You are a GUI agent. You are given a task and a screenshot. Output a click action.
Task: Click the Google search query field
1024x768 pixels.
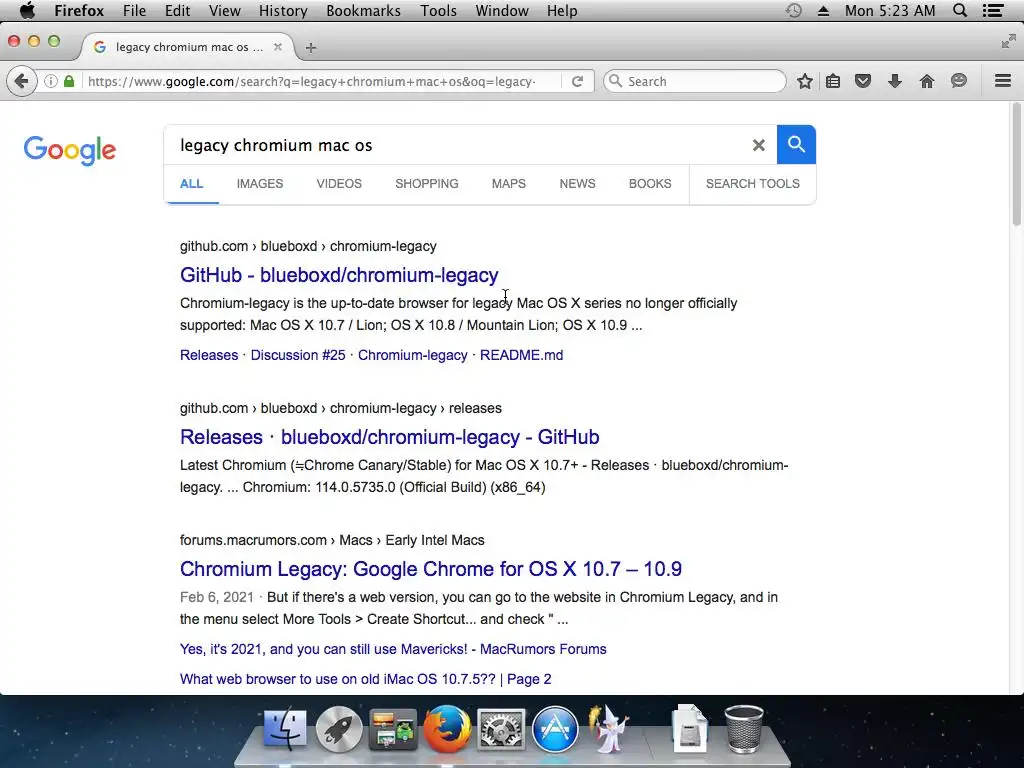tap(457, 145)
